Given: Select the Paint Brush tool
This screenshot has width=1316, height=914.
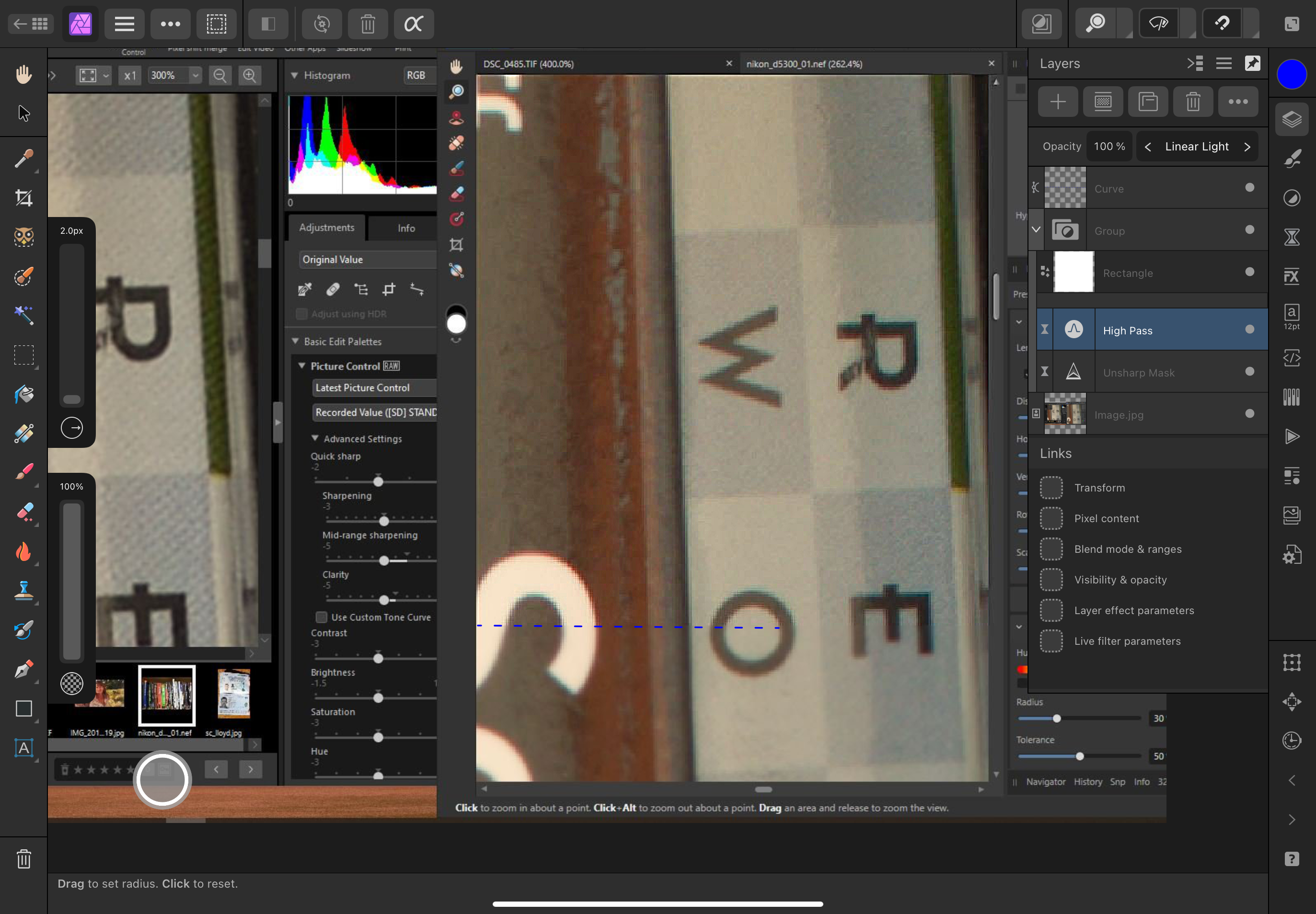Looking at the screenshot, I should click(x=23, y=472).
